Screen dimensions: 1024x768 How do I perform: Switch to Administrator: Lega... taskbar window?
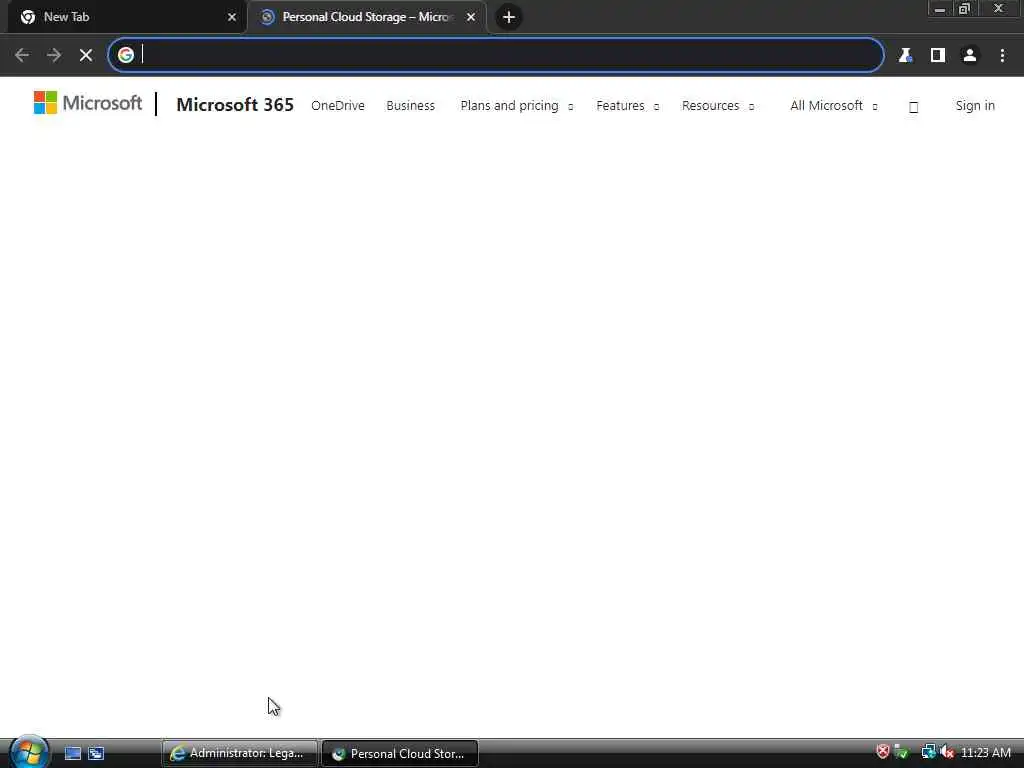240,754
